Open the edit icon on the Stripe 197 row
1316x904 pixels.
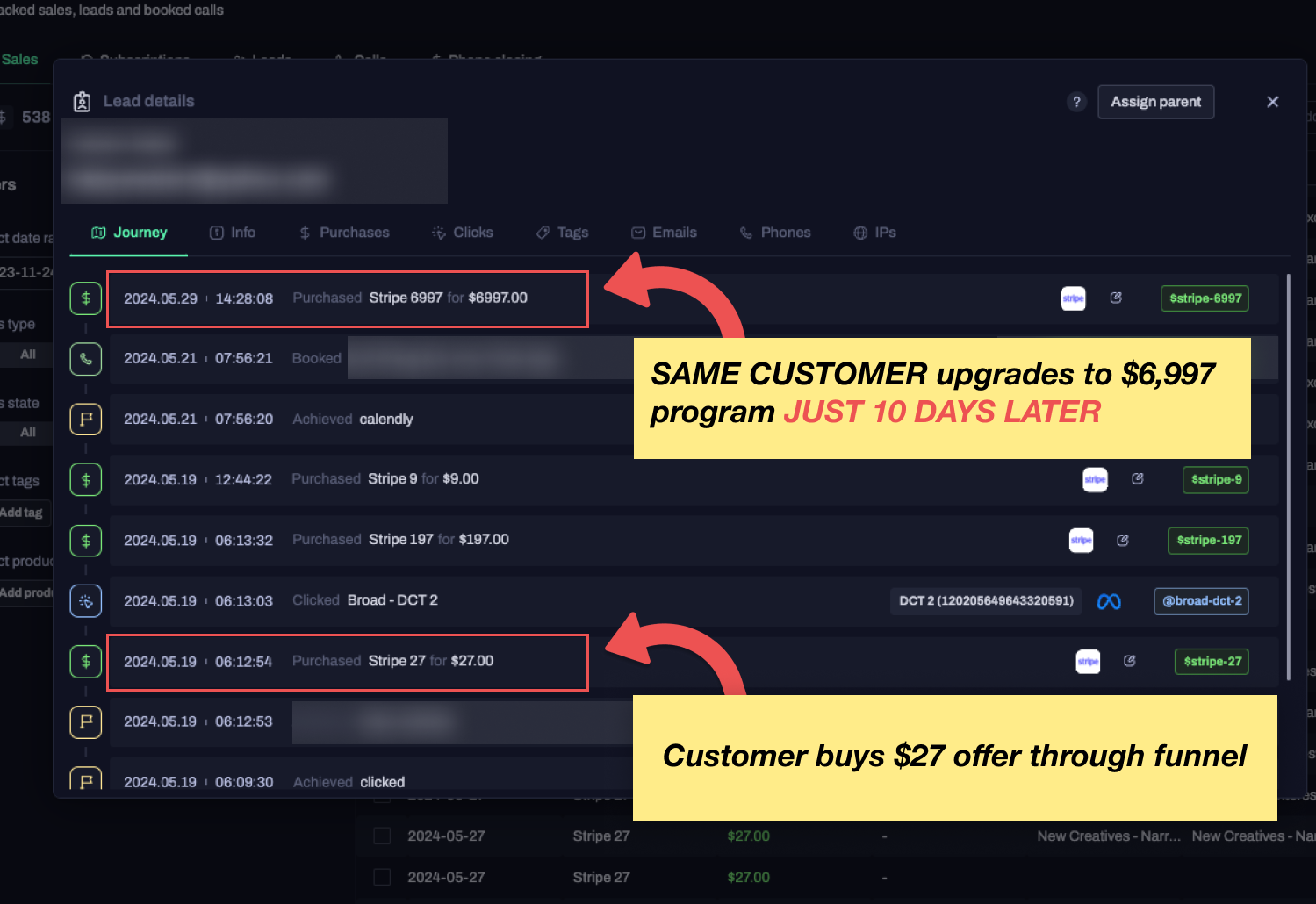(x=1123, y=540)
